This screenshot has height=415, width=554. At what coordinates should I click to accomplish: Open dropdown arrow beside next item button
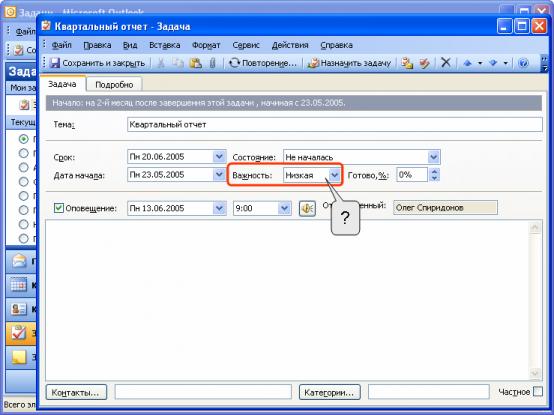click(506, 63)
